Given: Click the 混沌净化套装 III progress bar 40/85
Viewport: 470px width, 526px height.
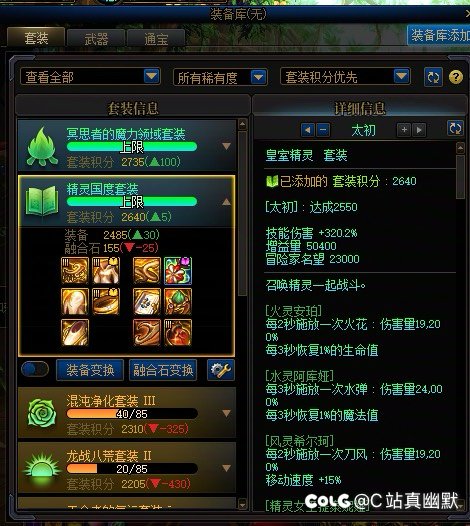Looking at the screenshot, I should [132, 414].
